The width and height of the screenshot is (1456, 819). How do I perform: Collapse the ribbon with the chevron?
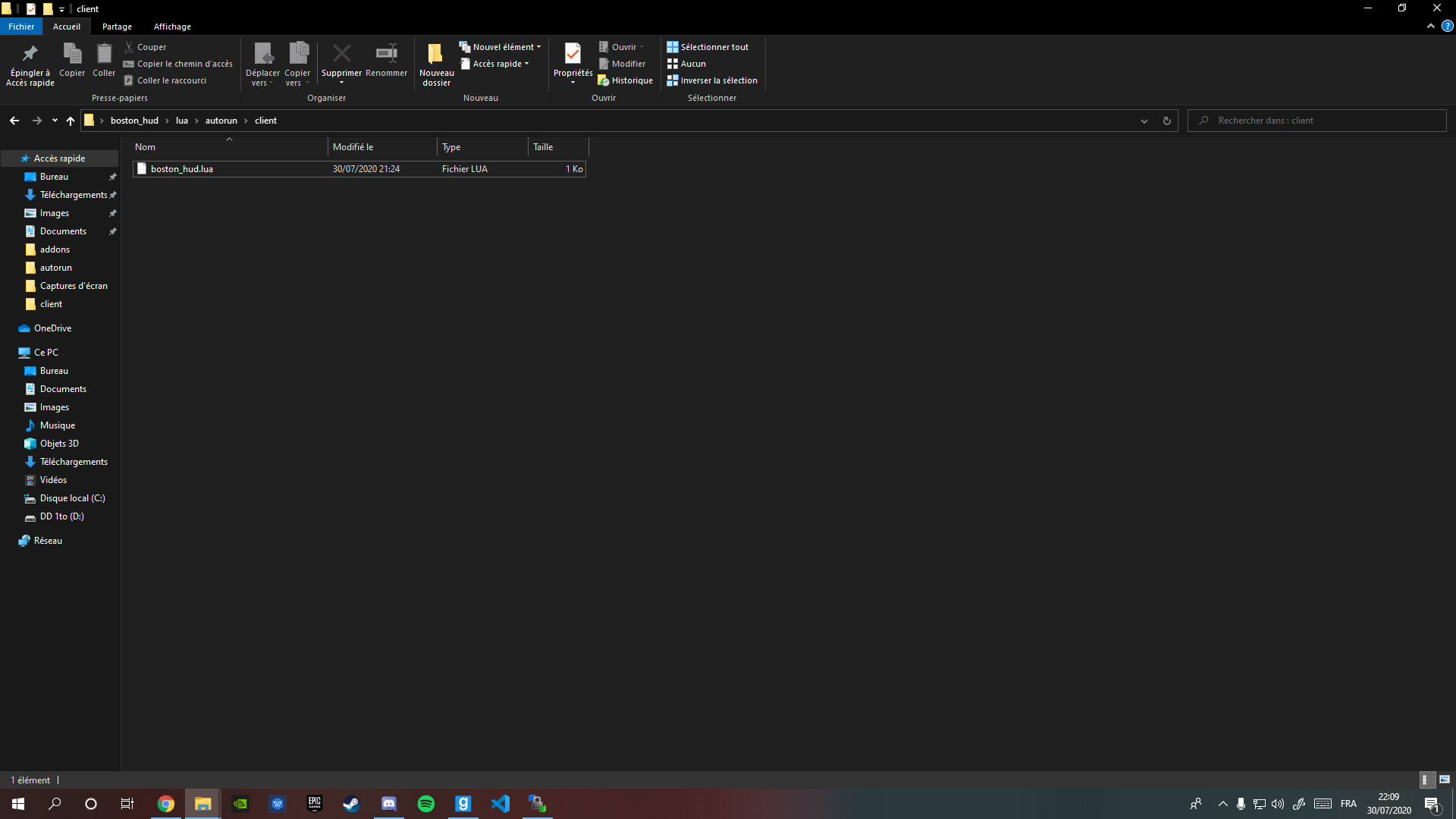coord(1430,26)
